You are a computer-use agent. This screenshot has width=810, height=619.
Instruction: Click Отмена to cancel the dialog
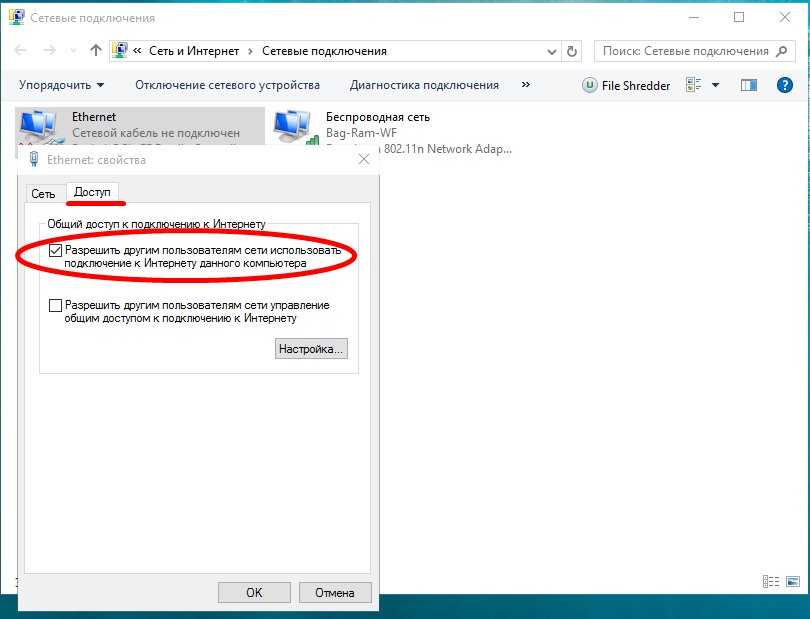tap(335, 592)
